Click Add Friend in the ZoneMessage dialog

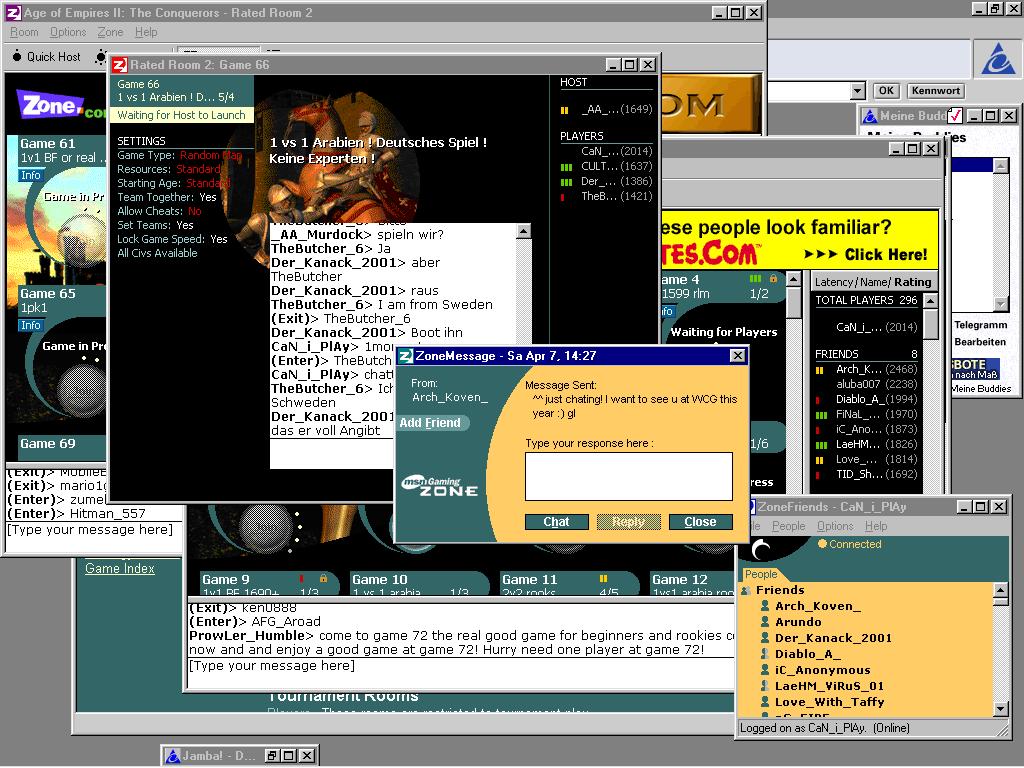[430, 423]
